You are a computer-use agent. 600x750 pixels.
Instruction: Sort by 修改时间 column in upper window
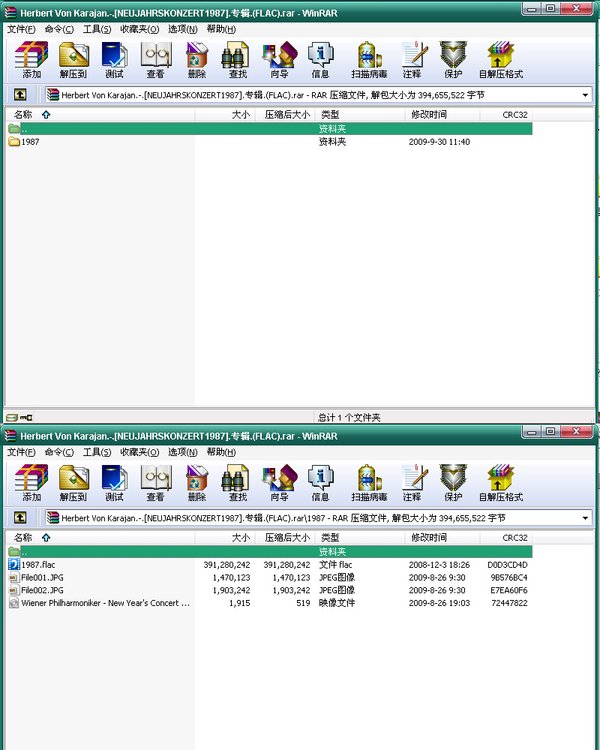tap(442, 114)
